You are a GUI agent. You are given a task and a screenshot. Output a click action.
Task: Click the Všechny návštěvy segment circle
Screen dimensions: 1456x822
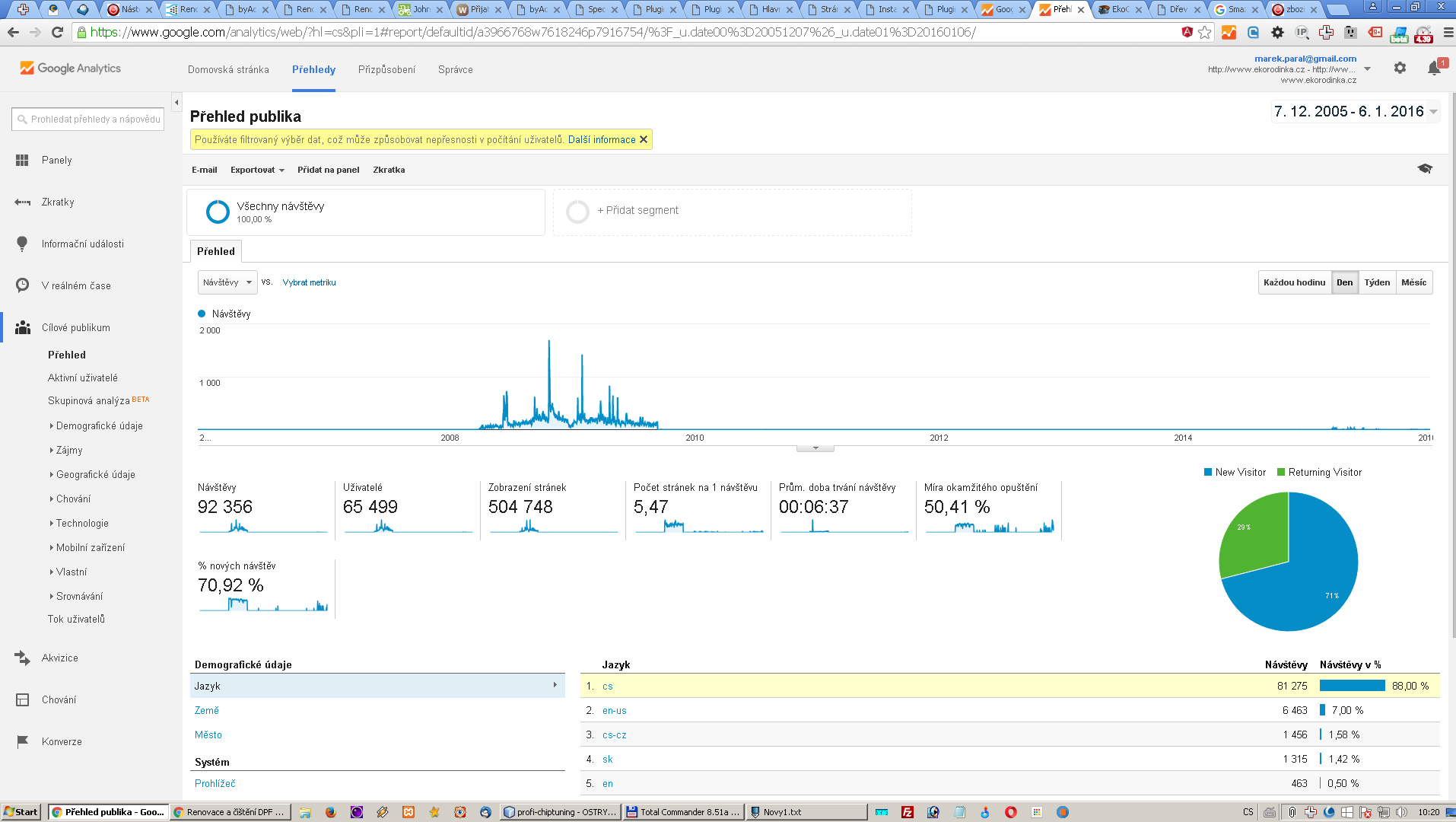218,212
